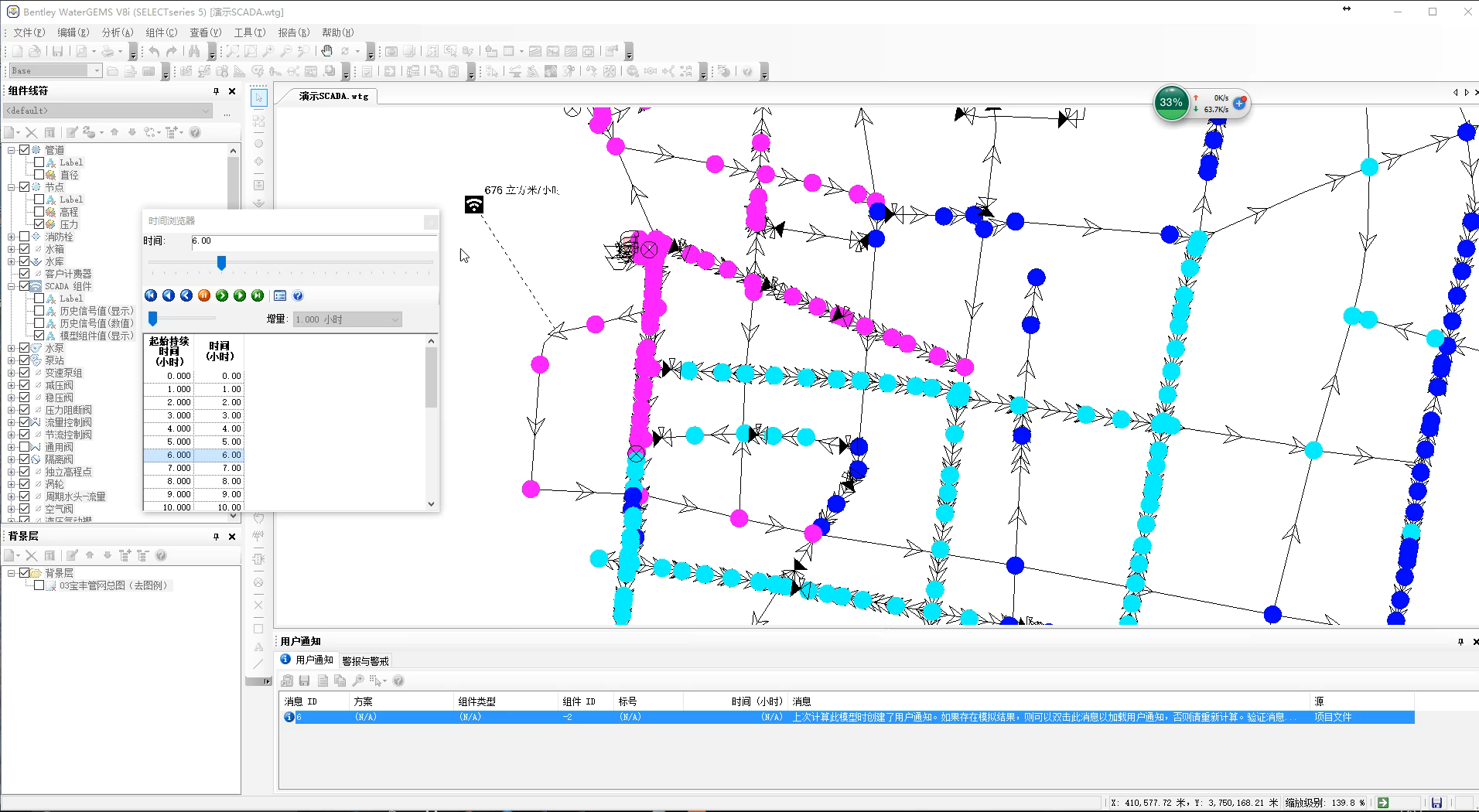The image size is (1479, 812).
Task: Select the 演示SCADA.wtg drawing tab
Action: point(334,96)
